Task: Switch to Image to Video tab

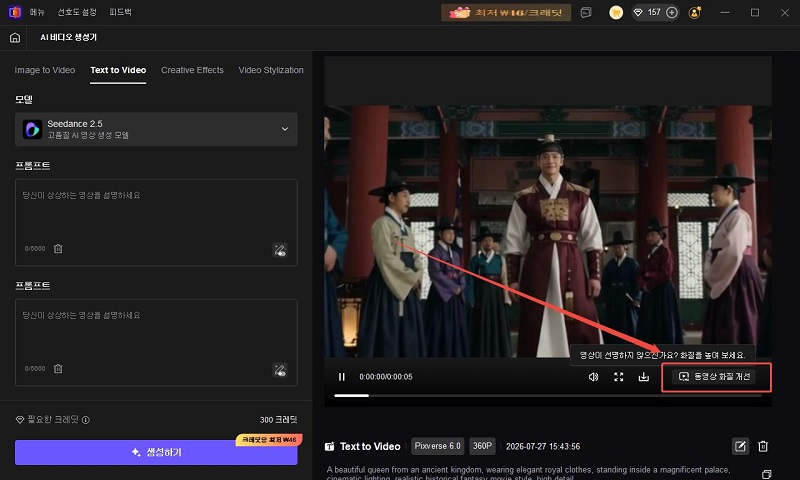Action: [x=44, y=70]
